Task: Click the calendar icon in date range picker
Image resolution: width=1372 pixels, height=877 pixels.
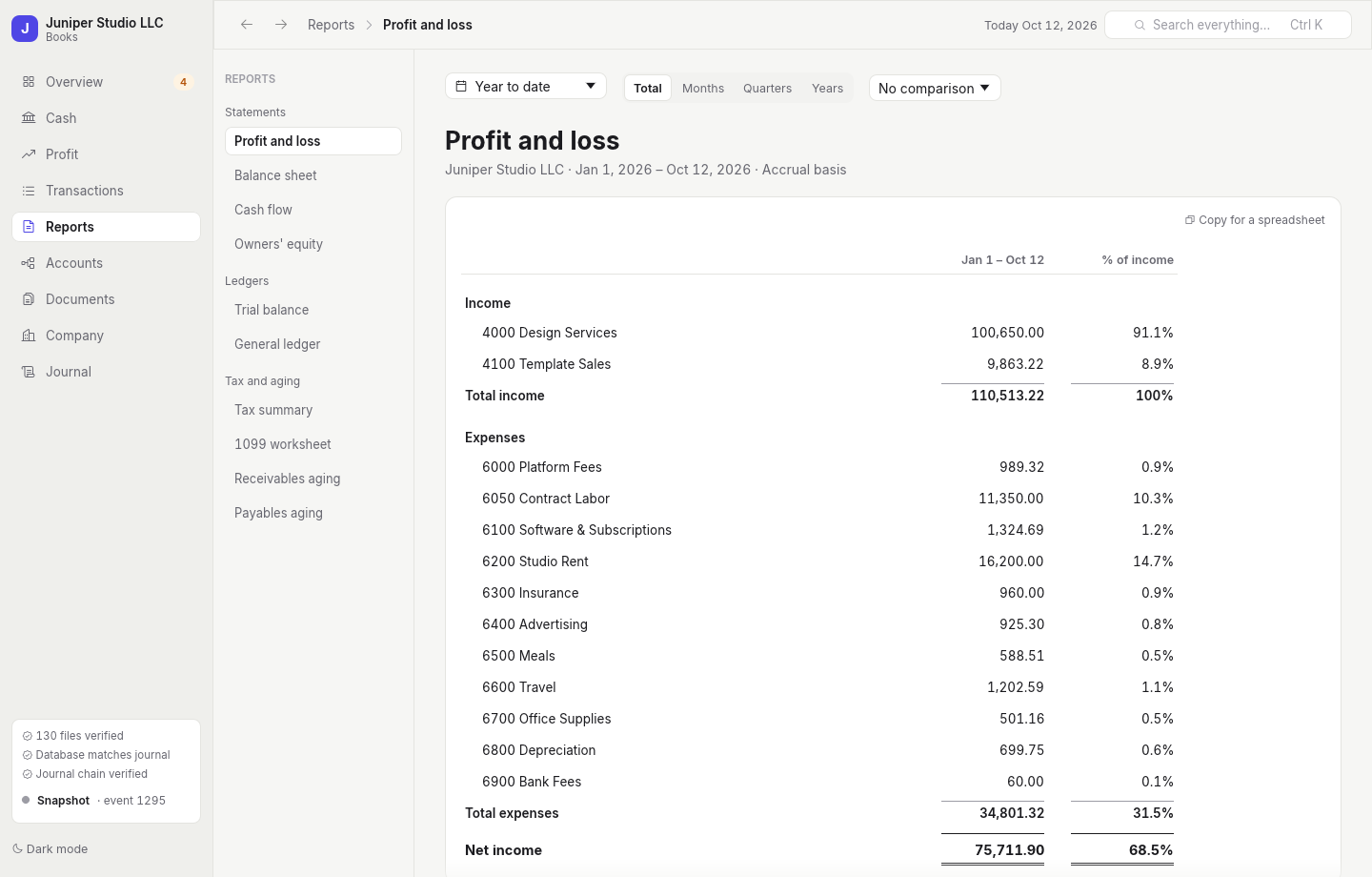Action: coord(461,87)
